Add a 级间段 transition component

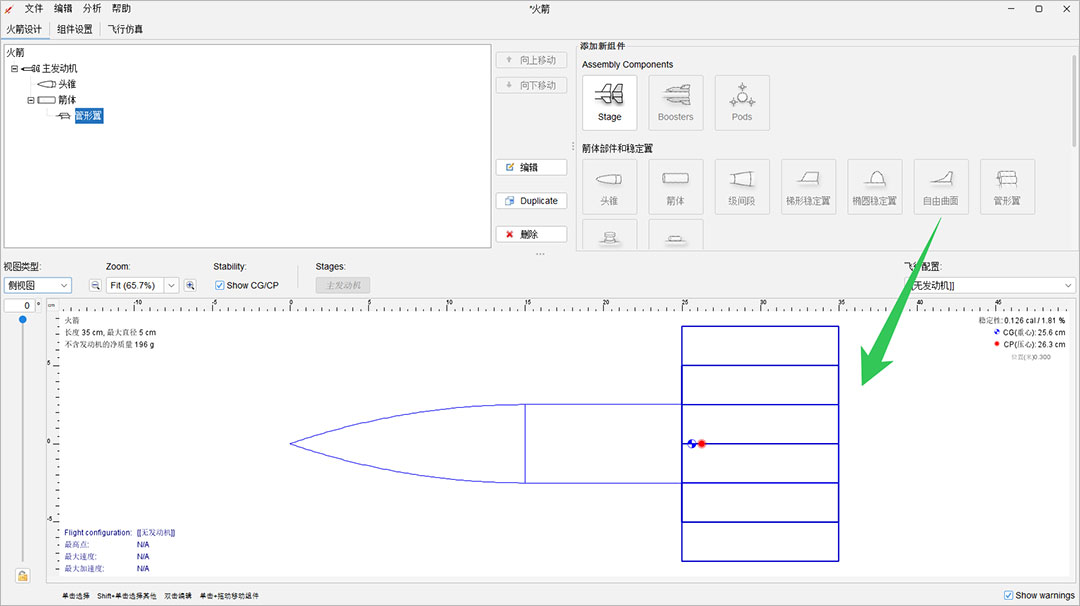pyautogui.click(x=742, y=187)
